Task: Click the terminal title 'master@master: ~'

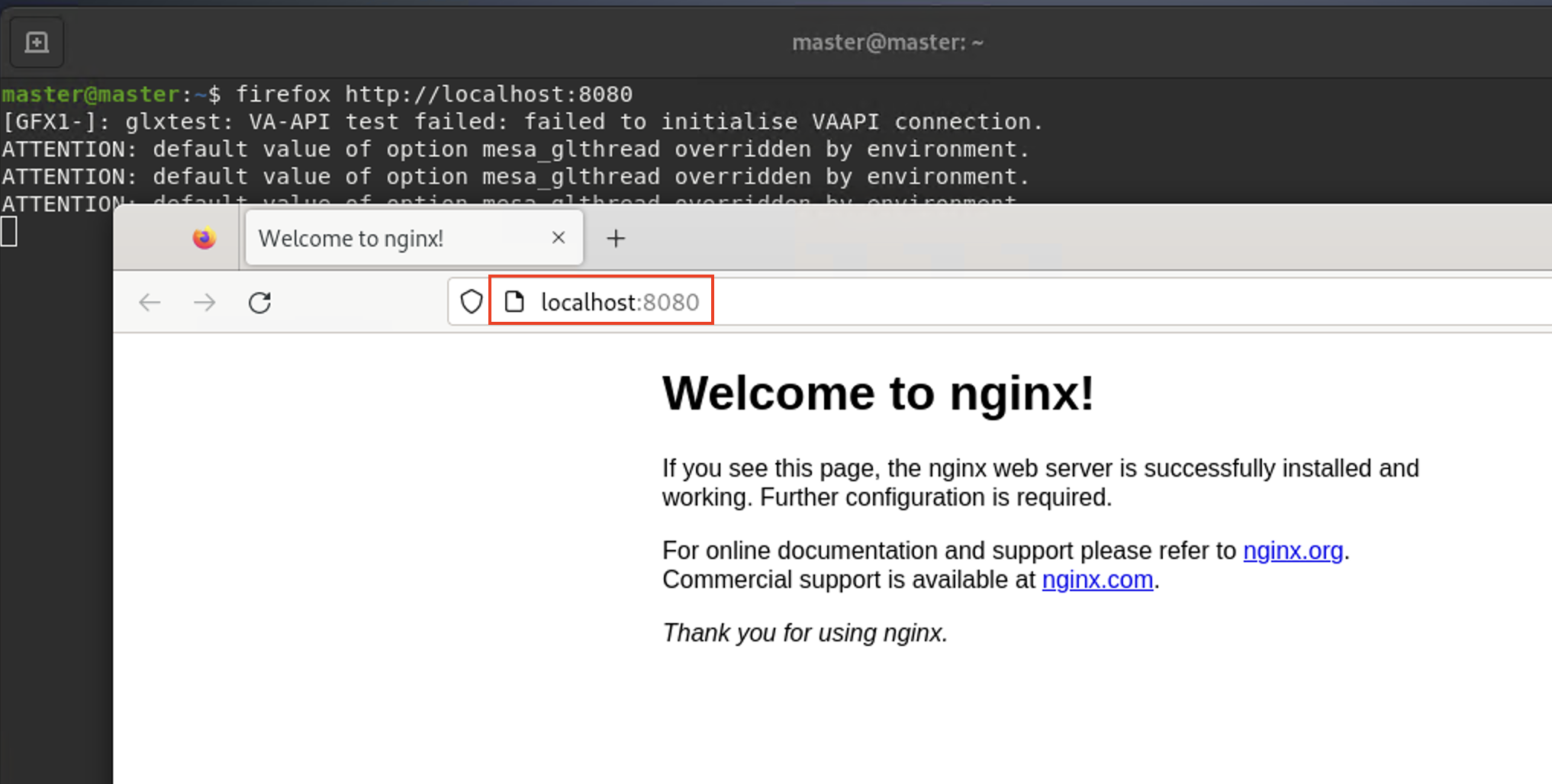Action: (x=887, y=42)
